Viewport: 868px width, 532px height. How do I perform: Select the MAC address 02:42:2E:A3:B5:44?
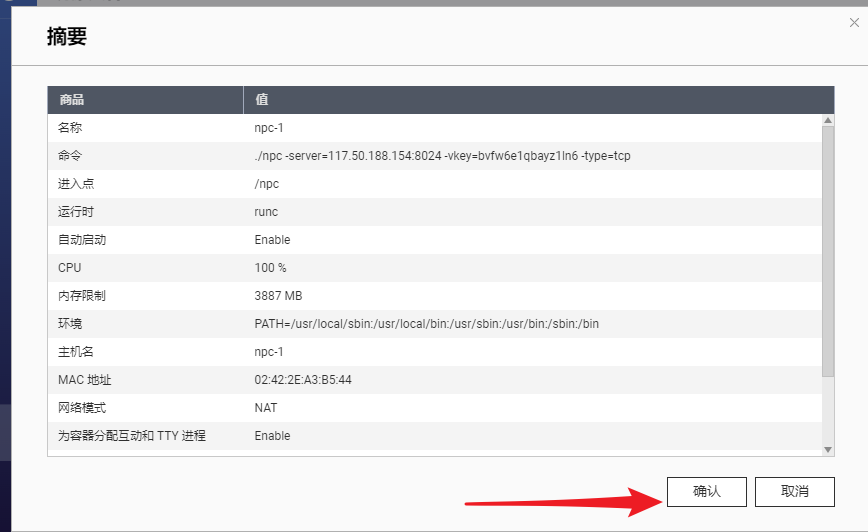point(303,380)
